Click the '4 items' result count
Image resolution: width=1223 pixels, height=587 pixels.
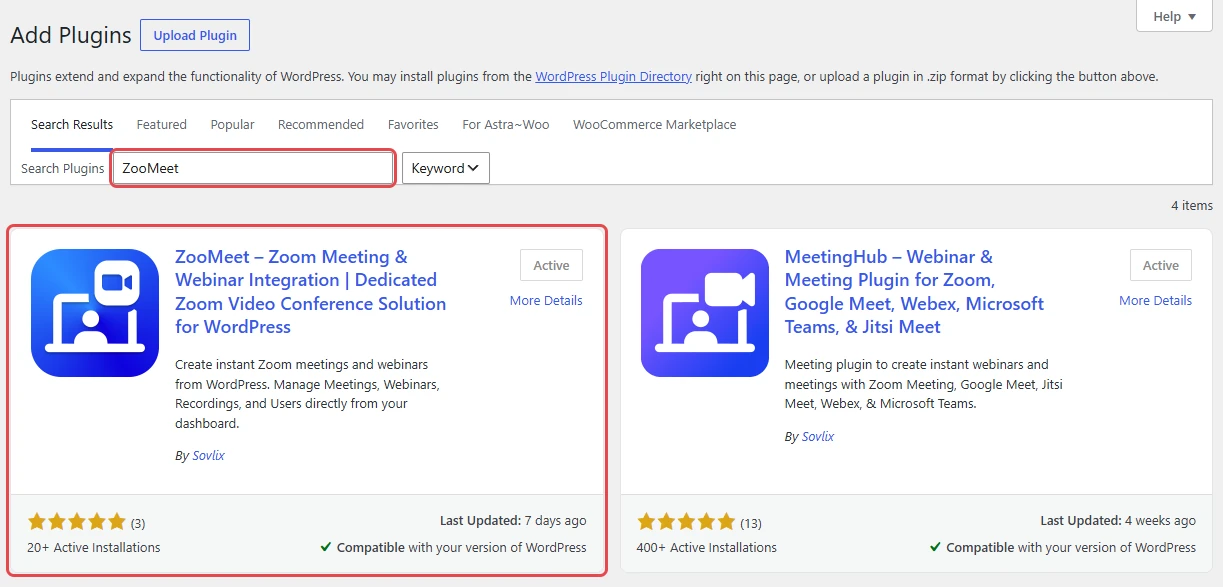[x=1192, y=205]
